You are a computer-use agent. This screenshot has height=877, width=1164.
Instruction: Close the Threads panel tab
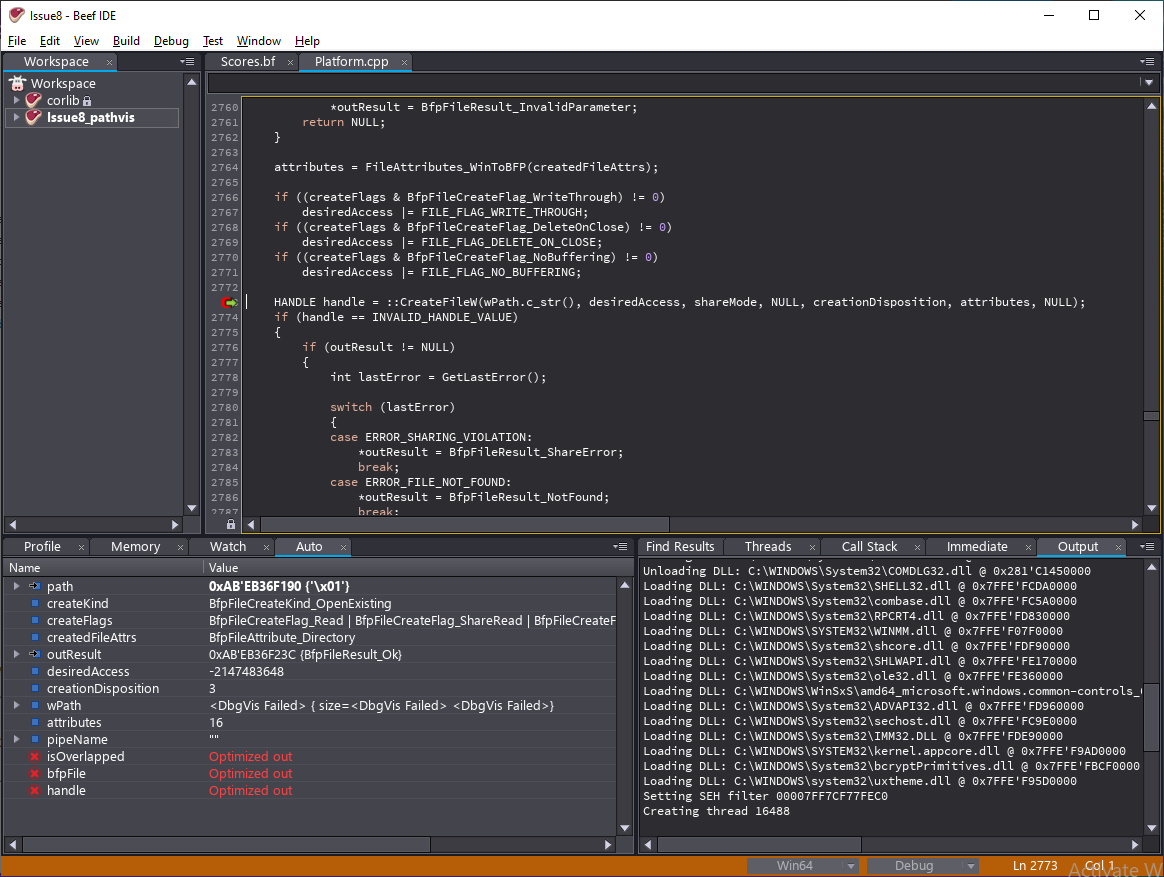(812, 547)
